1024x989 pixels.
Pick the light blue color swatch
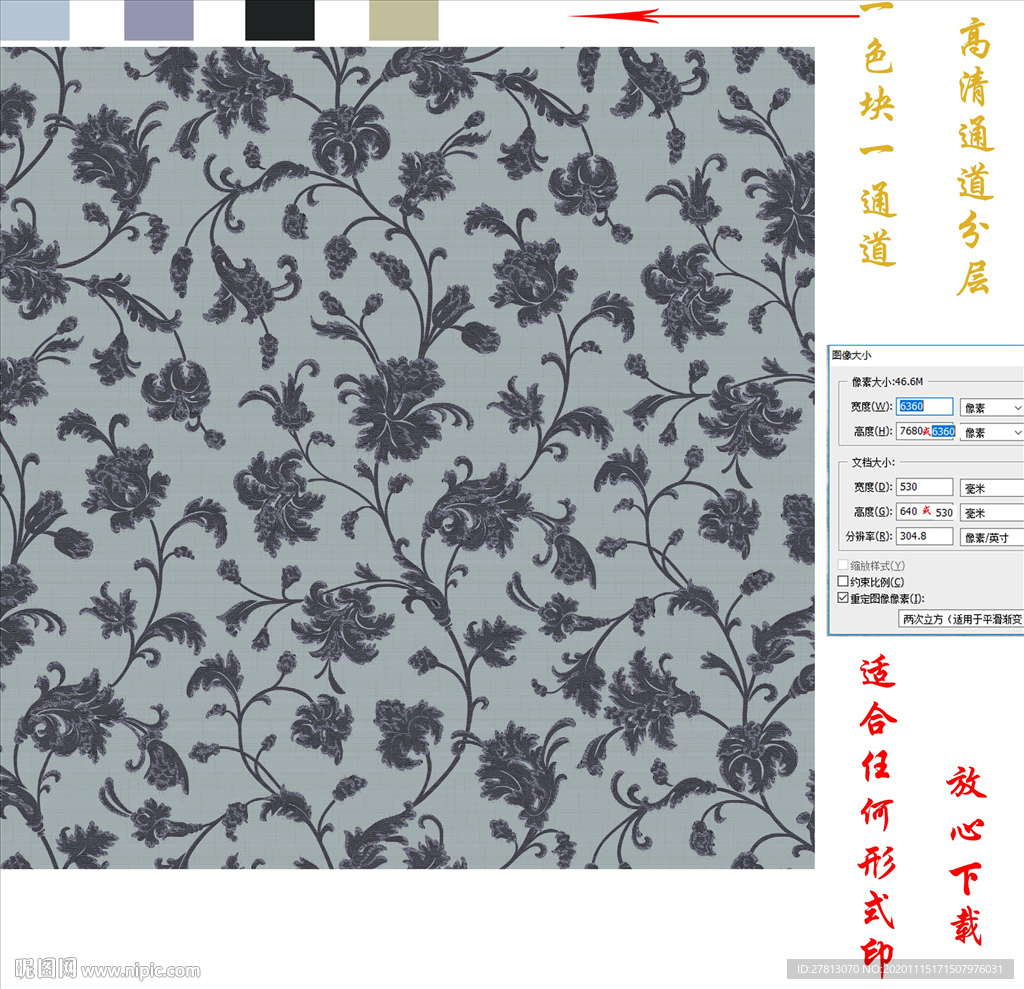click(x=35, y=20)
